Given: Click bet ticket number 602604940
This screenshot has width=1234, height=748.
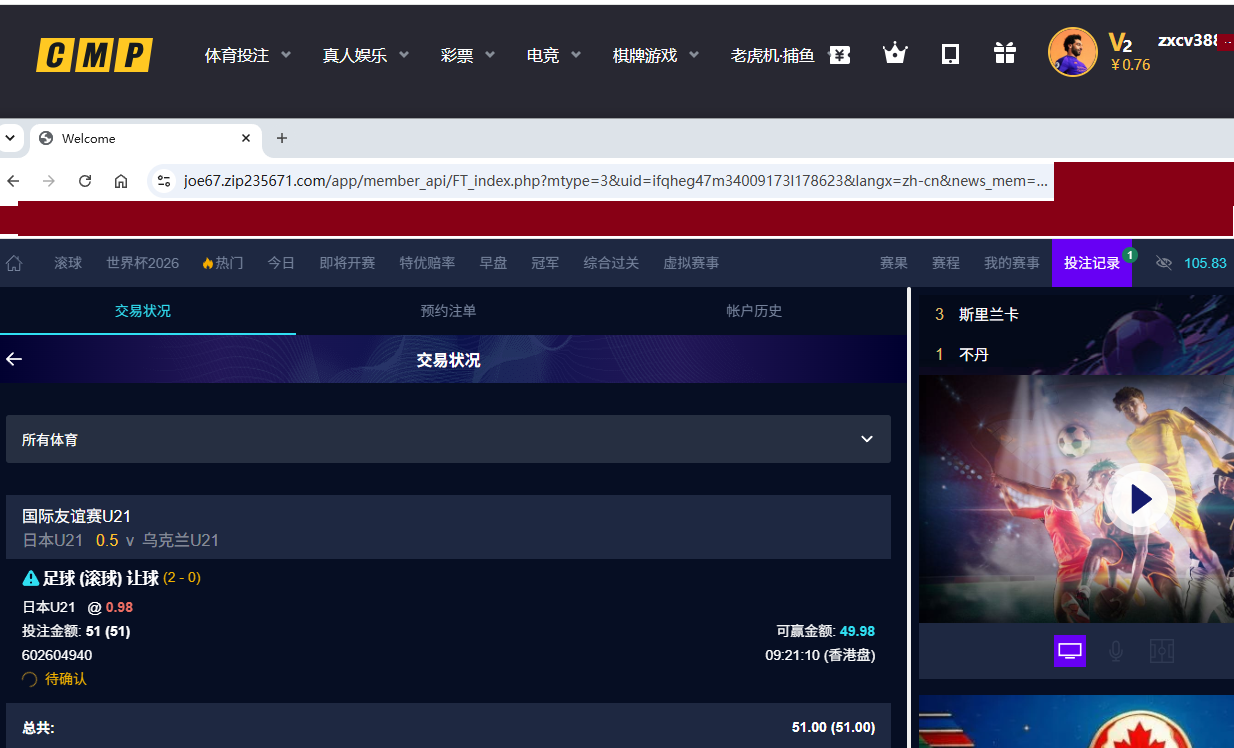Looking at the screenshot, I should coord(57,655).
